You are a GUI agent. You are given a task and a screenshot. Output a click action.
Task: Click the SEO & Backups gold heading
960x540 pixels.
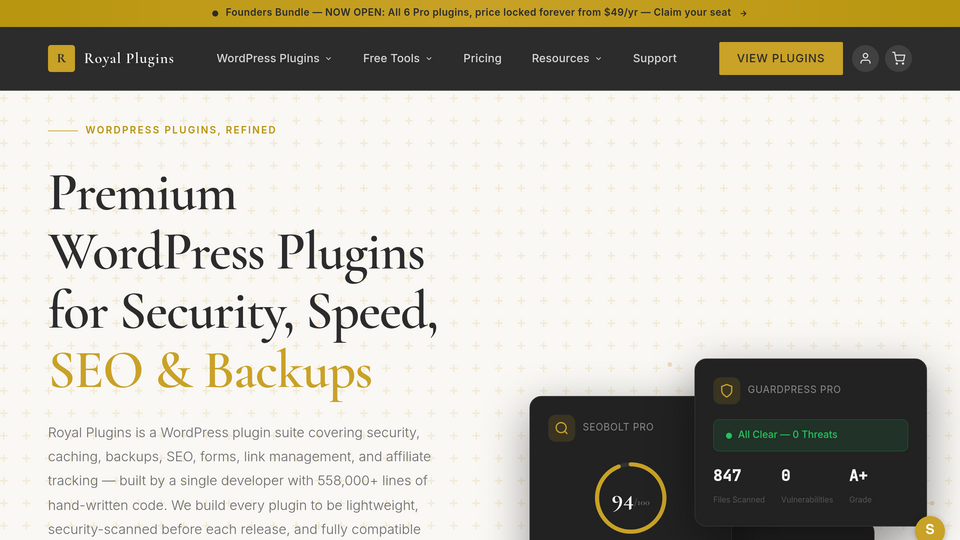click(x=211, y=371)
